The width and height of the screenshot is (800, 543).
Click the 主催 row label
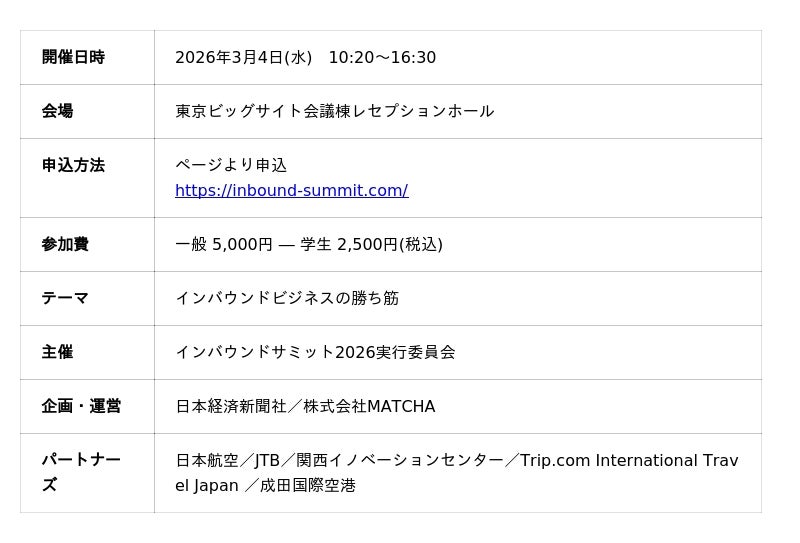pyautogui.click(x=57, y=352)
